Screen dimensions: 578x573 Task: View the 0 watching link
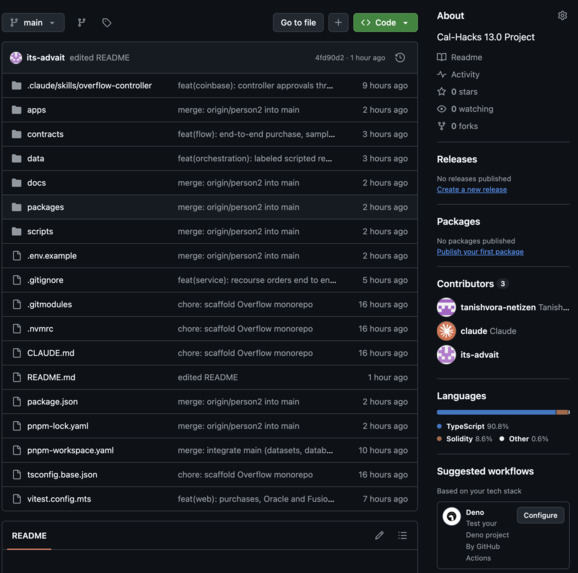(x=465, y=109)
